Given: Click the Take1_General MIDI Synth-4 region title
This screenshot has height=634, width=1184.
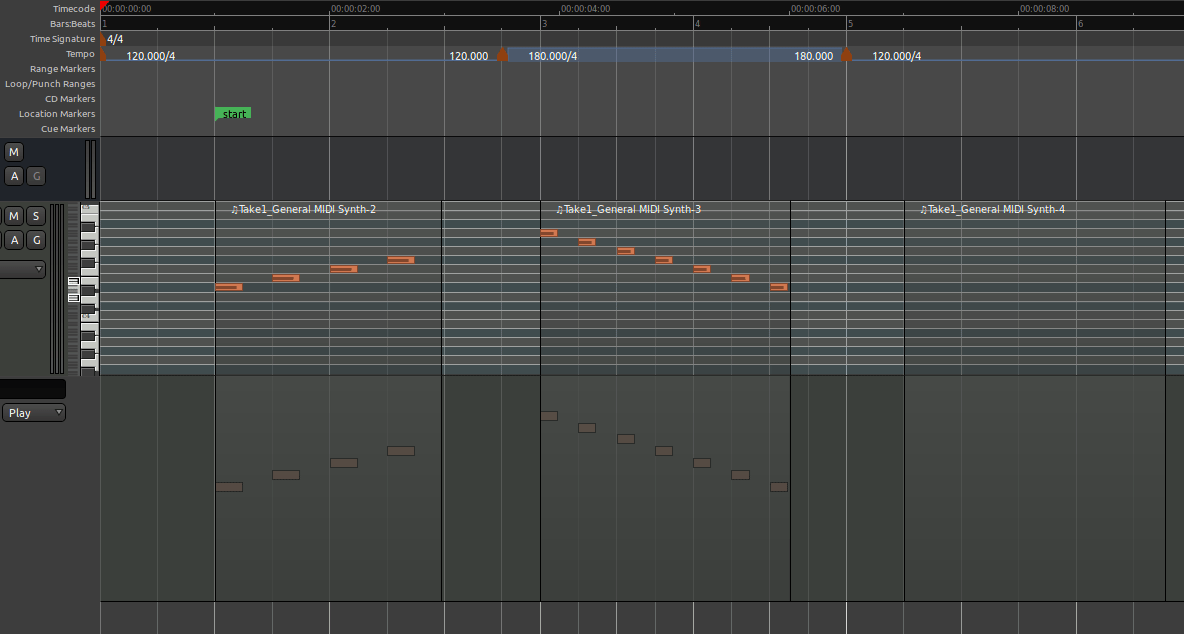Looking at the screenshot, I should pyautogui.click(x=992, y=210).
